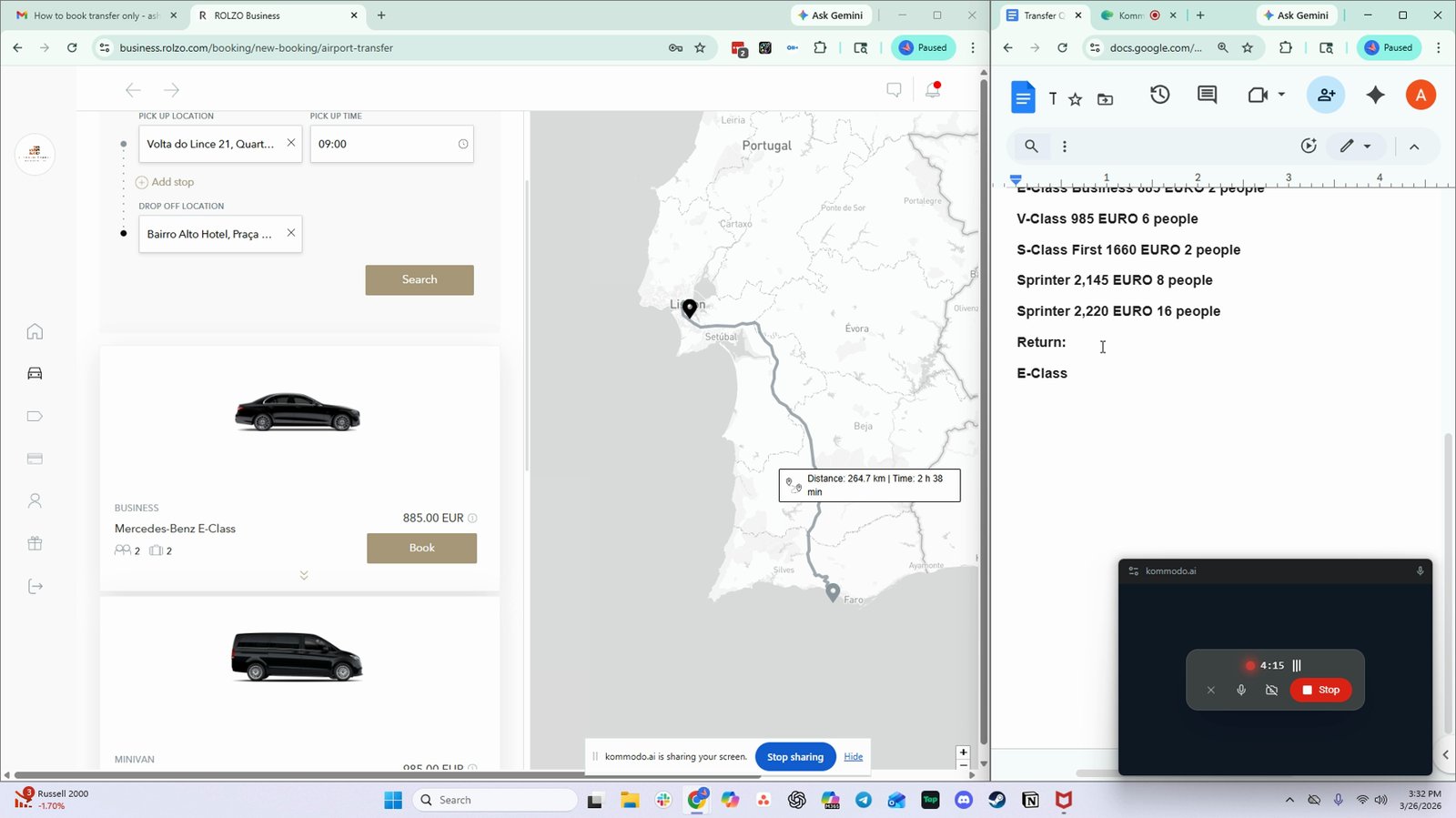The height and width of the screenshot is (818, 1456).
Task: Mute the microphone in Kommodo recorder
Action: pos(1241,690)
